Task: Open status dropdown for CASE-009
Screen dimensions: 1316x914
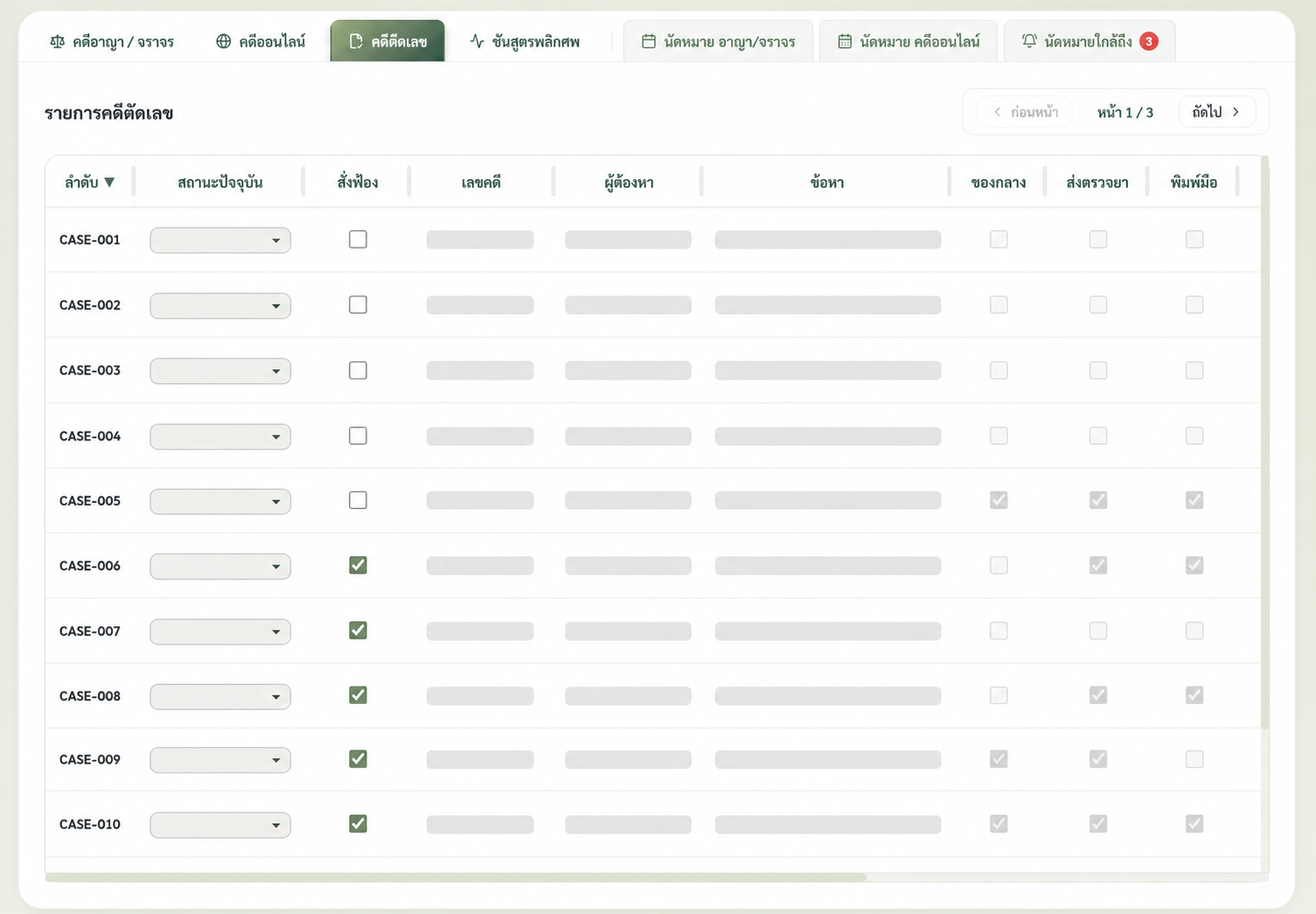Action: (220, 760)
